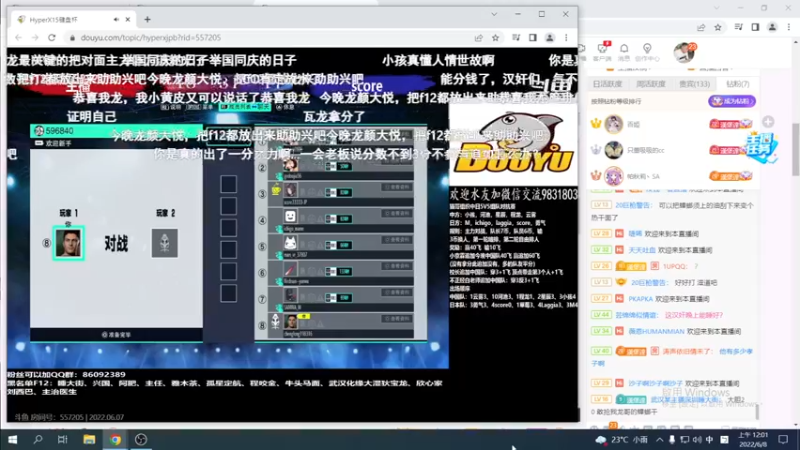The width and height of the screenshot is (800, 450).
Task: Open the Windows Start menu
Action: [13, 440]
